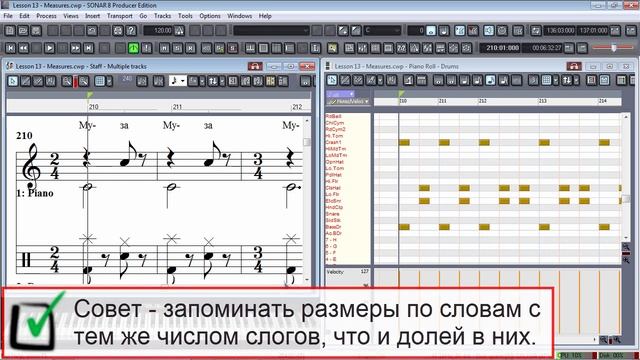Open the key dropdown showing C

click(382, 31)
